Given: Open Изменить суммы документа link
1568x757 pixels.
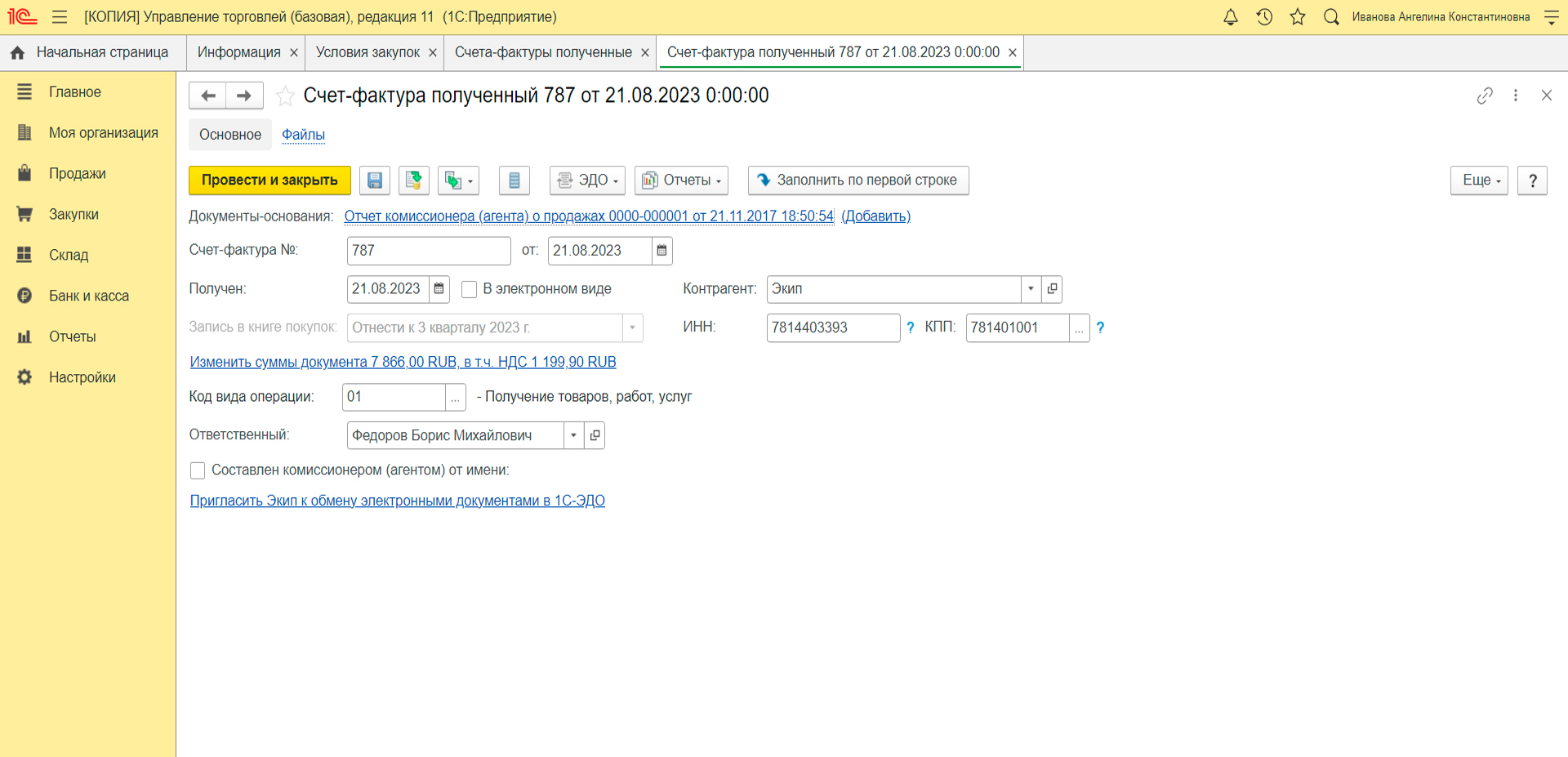Looking at the screenshot, I should (403, 362).
